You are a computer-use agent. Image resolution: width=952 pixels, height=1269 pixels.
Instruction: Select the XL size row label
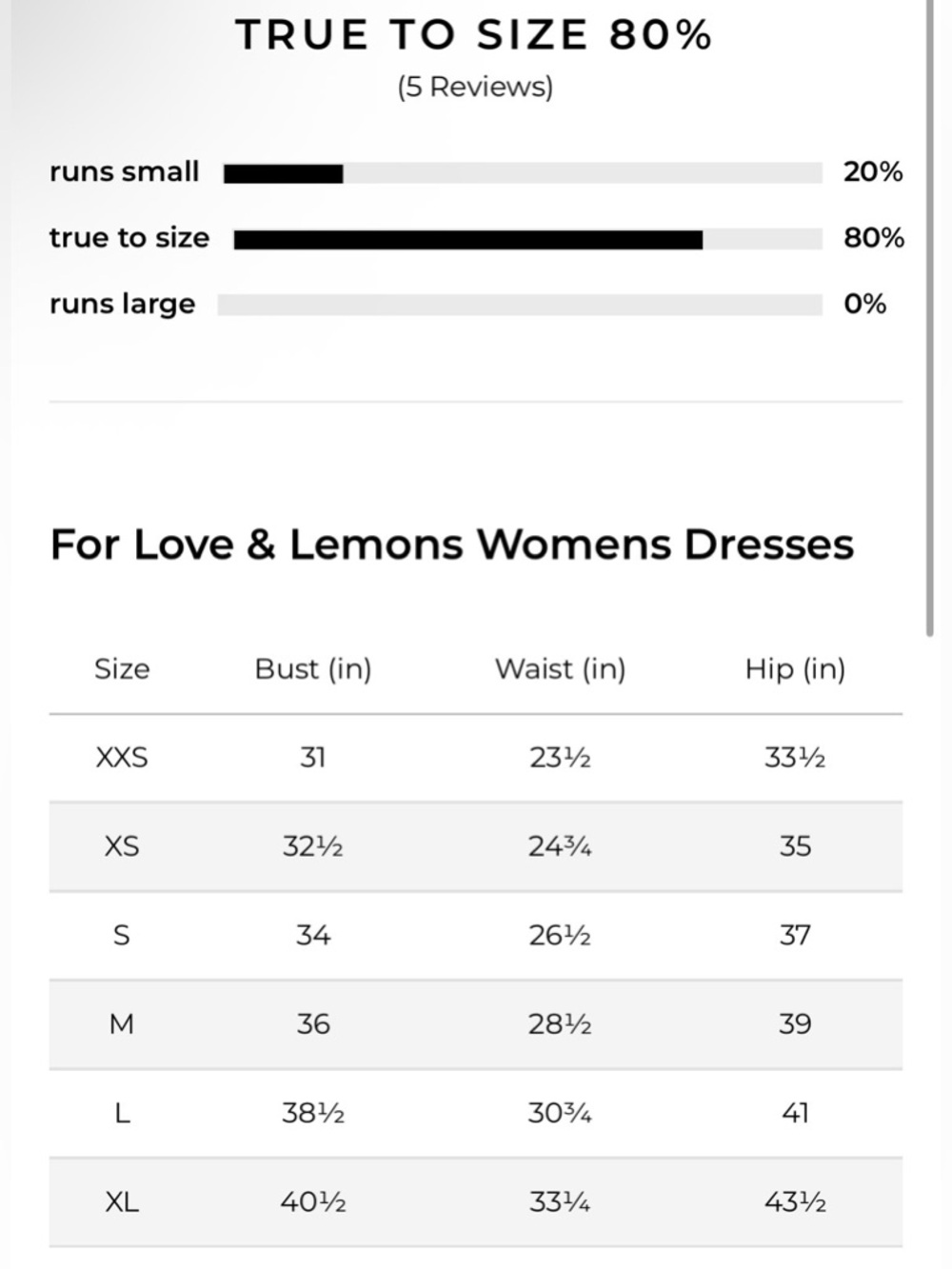click(x=122, y=1201)
